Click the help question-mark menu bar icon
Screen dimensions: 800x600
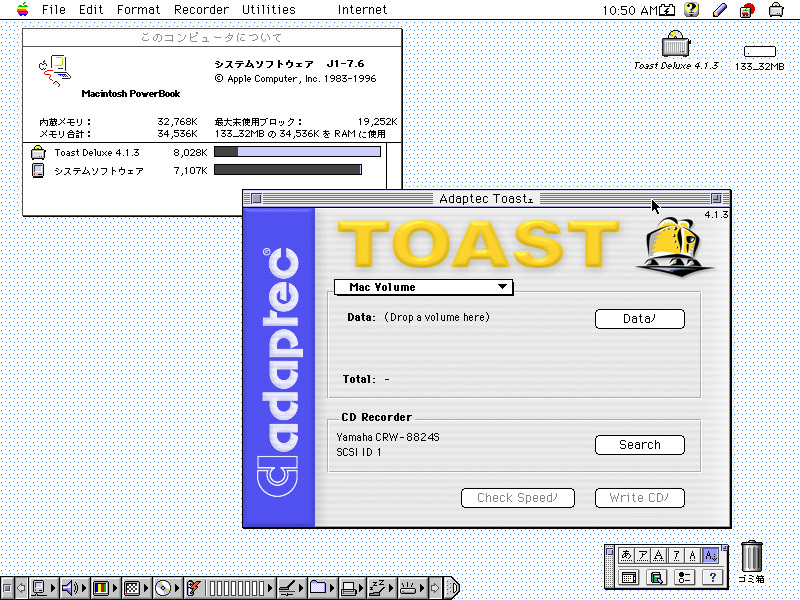[x=691, y=9]
